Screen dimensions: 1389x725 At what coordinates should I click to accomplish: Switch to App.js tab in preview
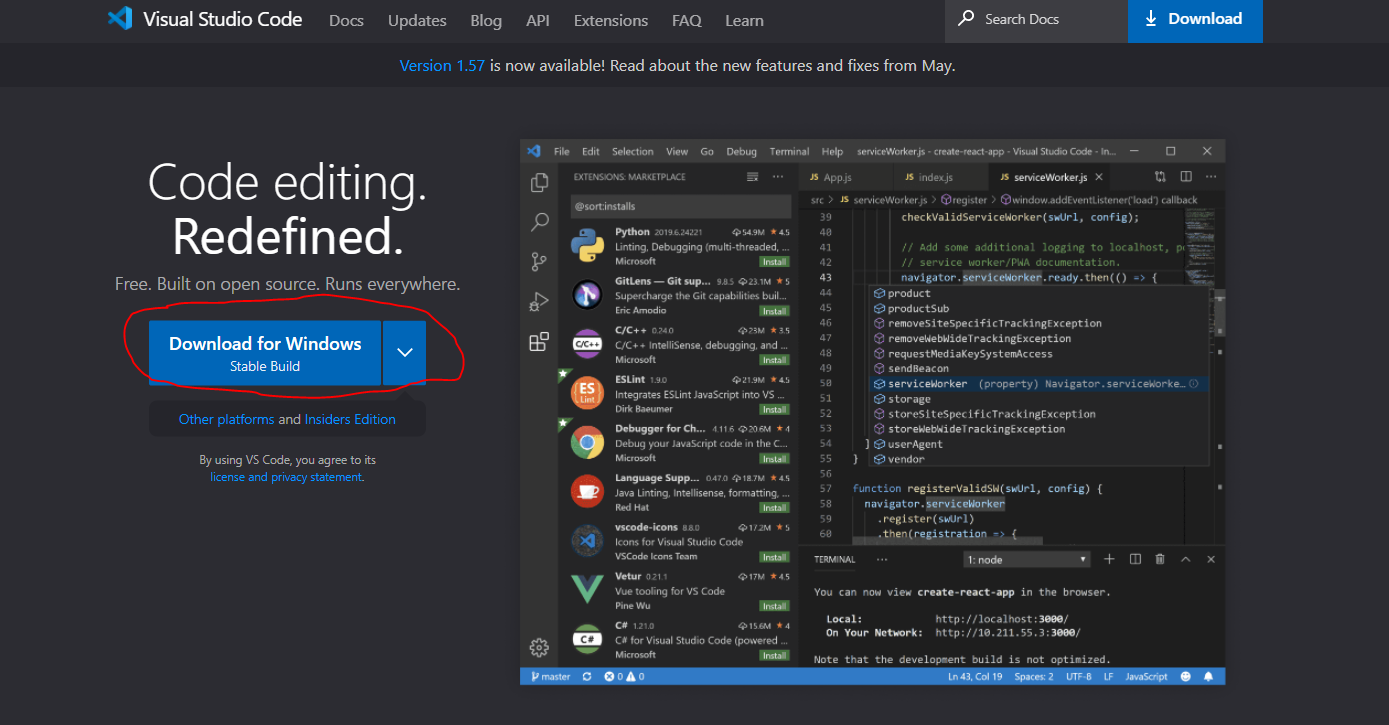[830, 177]
